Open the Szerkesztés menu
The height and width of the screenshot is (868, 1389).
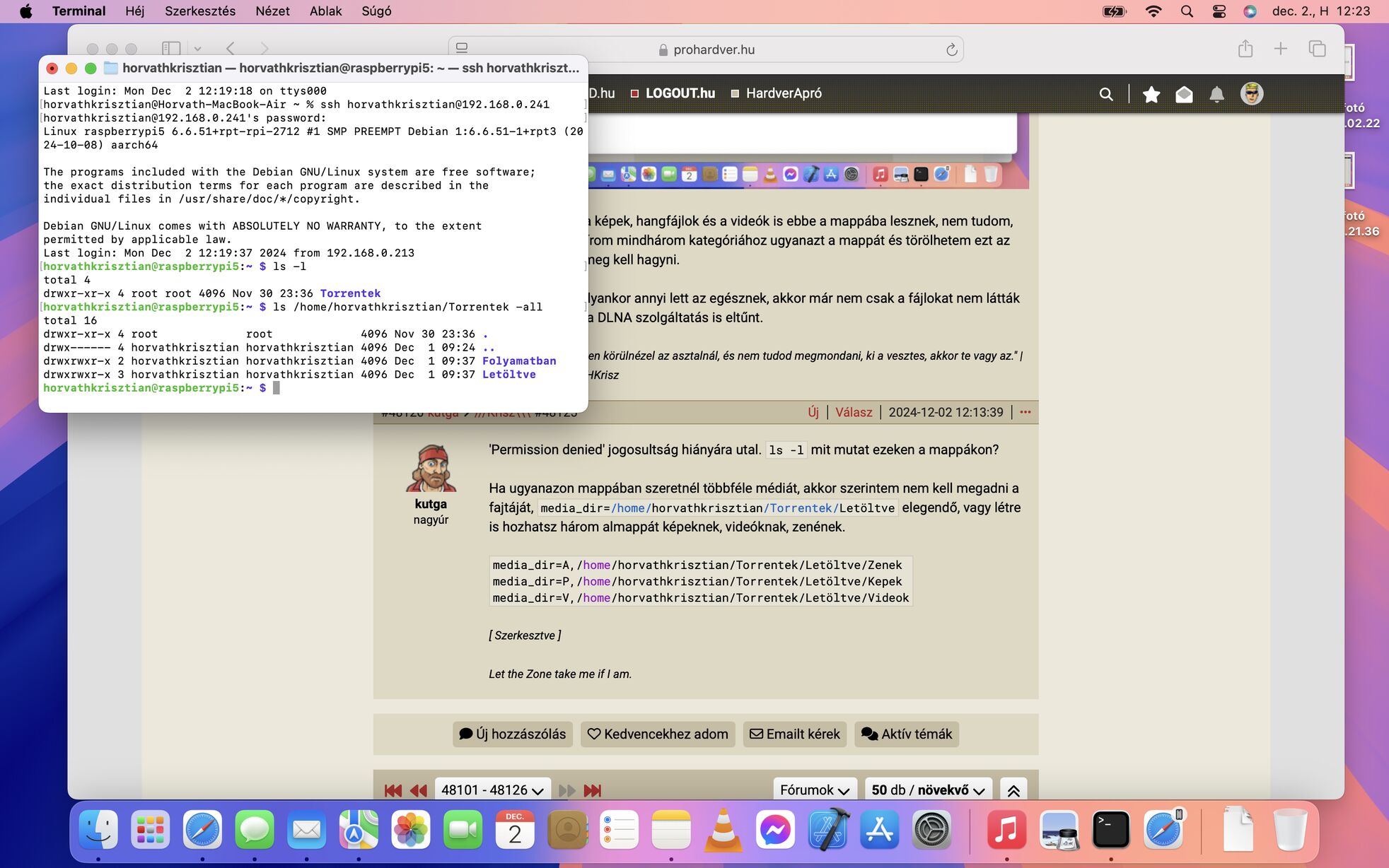200,11
